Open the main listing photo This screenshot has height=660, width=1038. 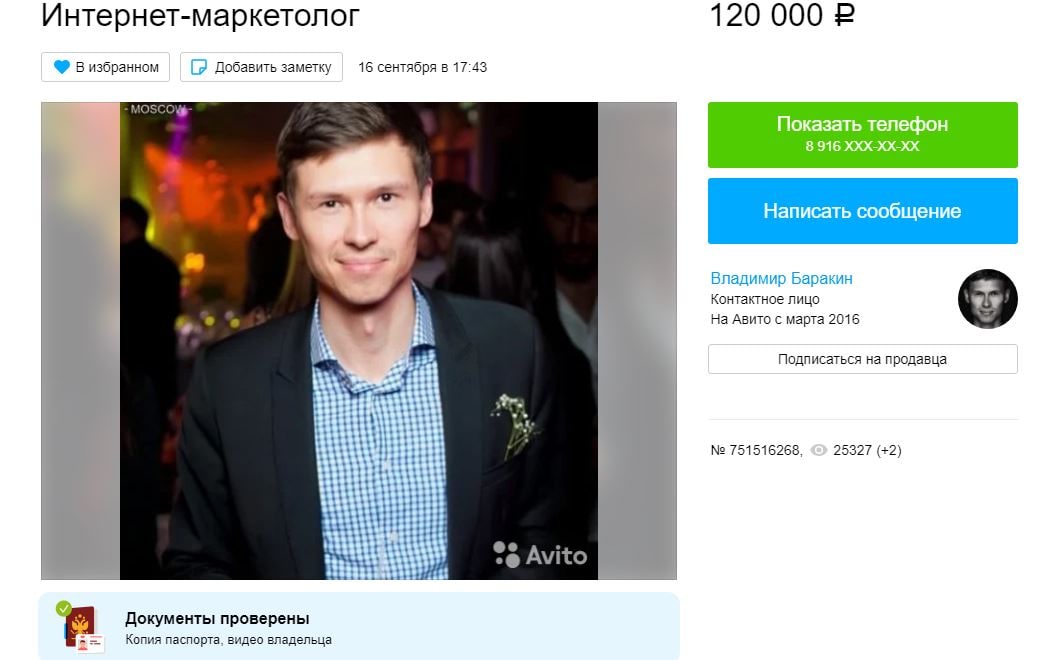[359, 341]
